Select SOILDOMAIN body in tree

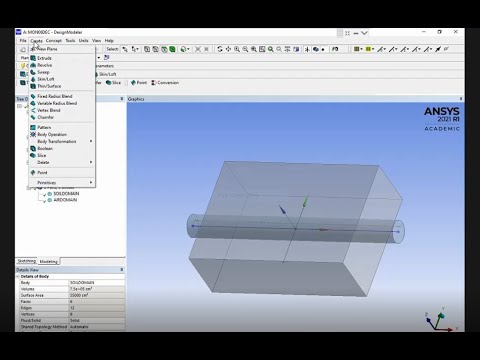(66, 194)
